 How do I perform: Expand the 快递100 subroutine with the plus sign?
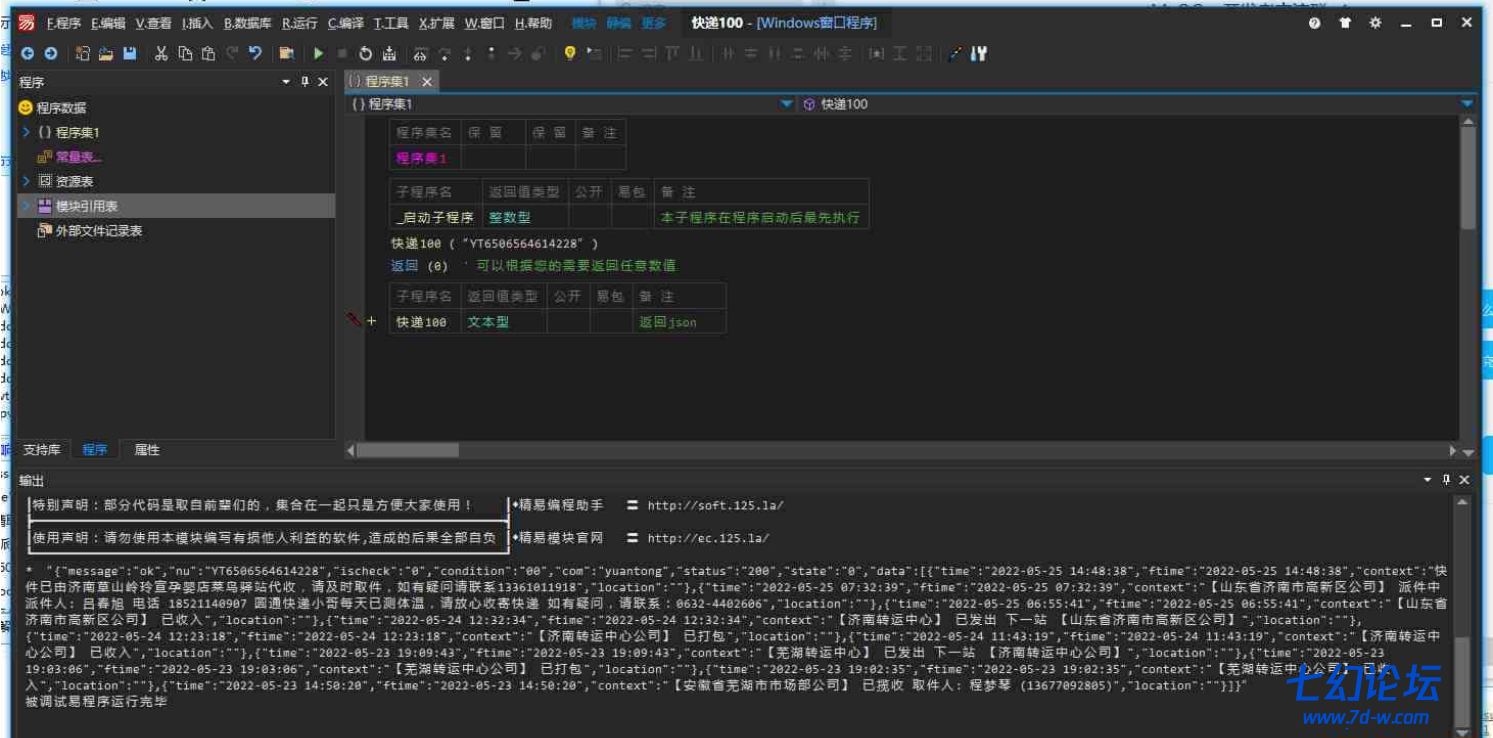point(372,321)
